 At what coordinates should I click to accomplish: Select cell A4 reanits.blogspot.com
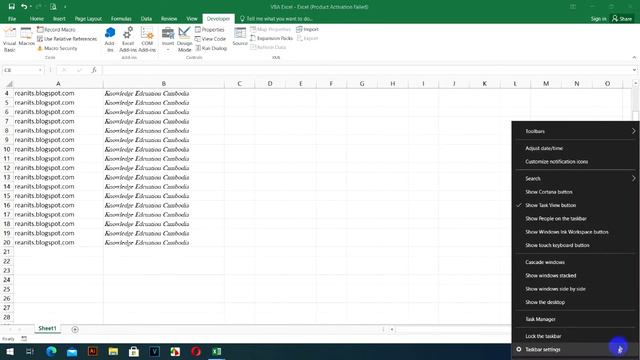pyautogui.click(x=58, y=93)
